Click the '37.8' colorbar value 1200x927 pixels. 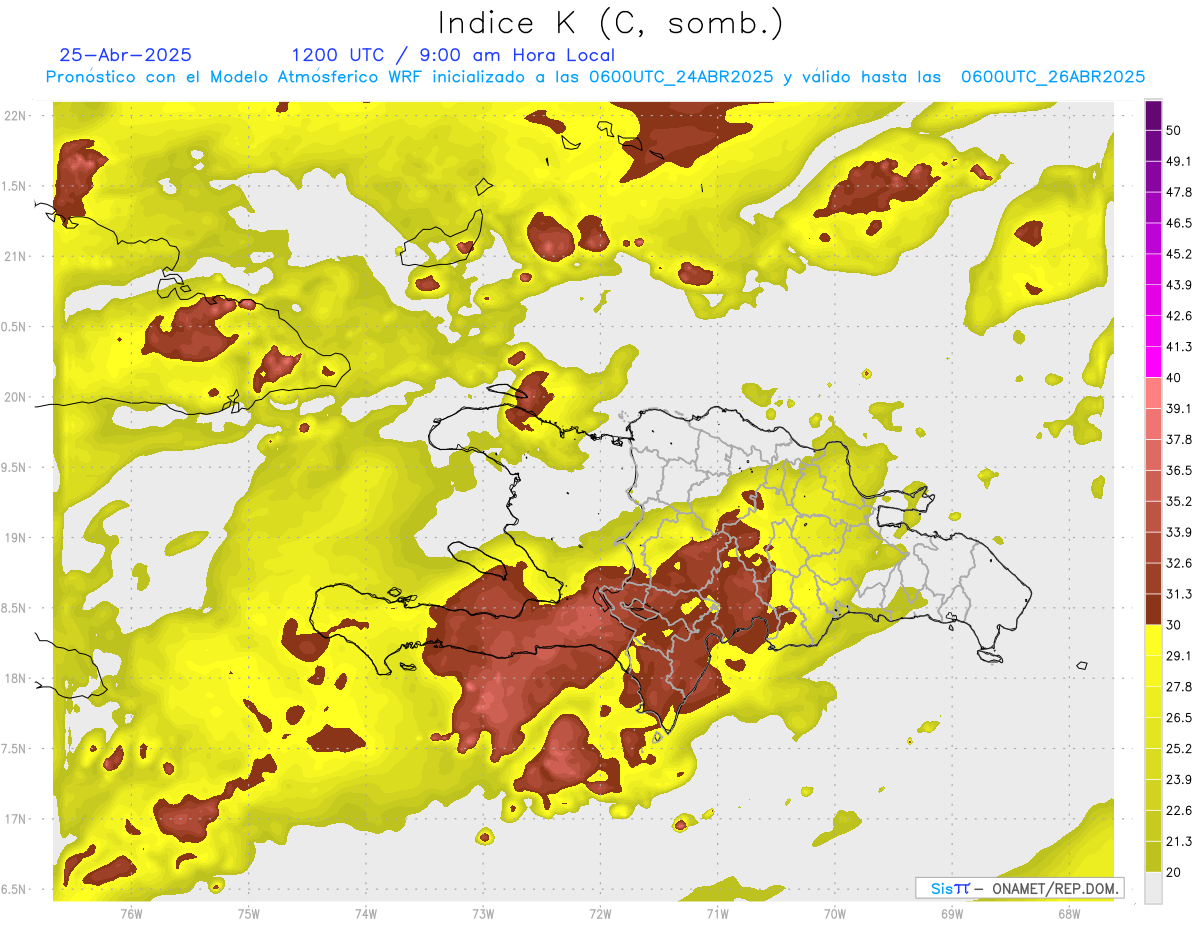tap(1179, 440)
